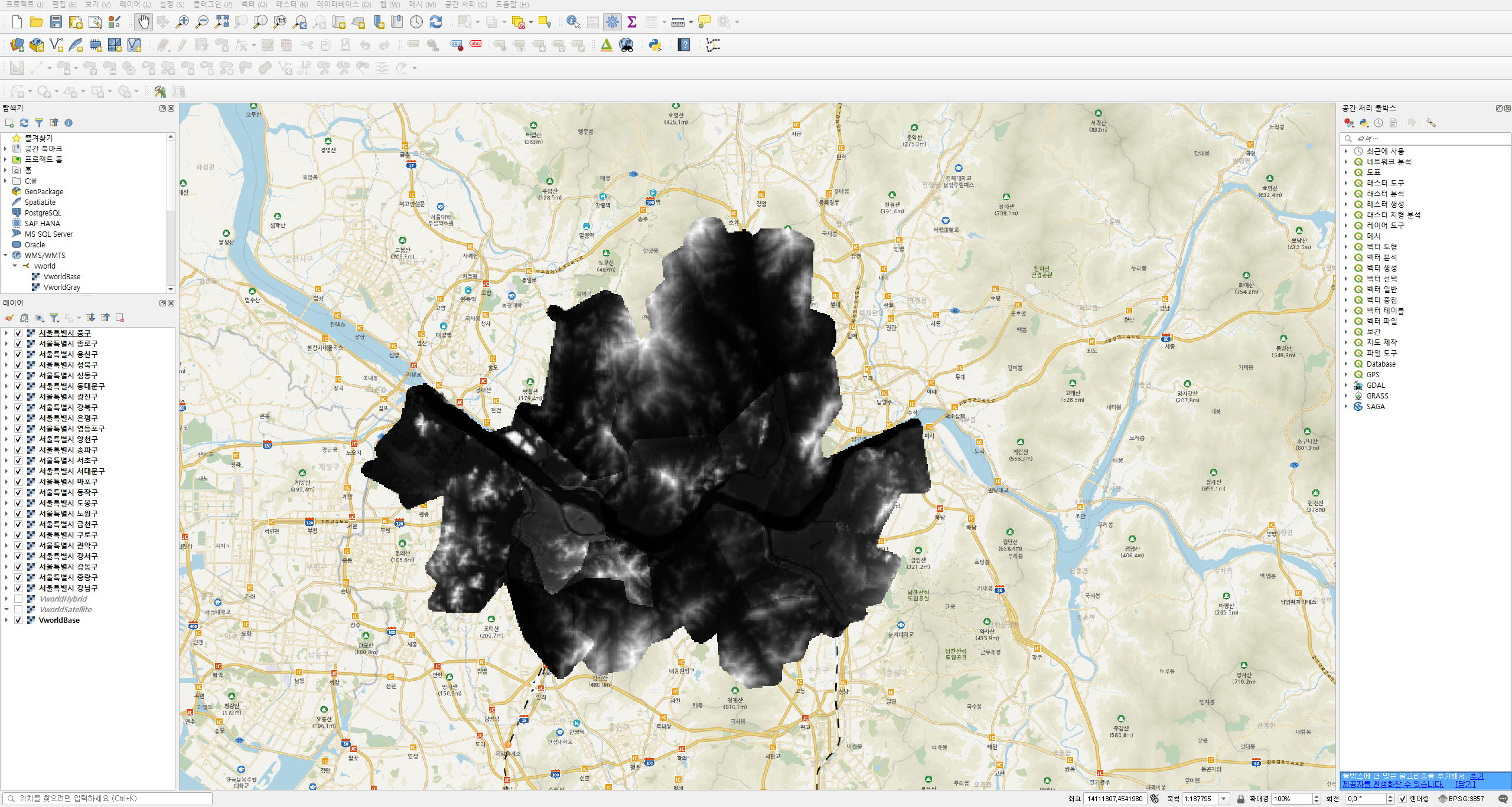Screen dimensions: 1512x807
Task: Click the Zoom Full extent icon
Action: point(221,22)
